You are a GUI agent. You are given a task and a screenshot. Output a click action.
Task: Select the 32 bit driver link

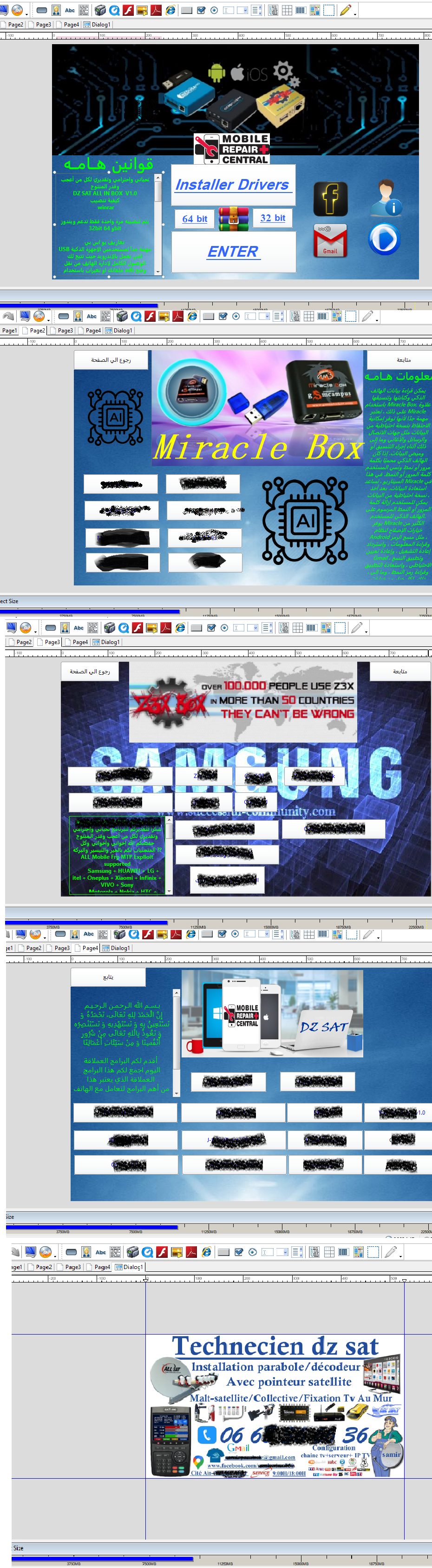[273, 218]
